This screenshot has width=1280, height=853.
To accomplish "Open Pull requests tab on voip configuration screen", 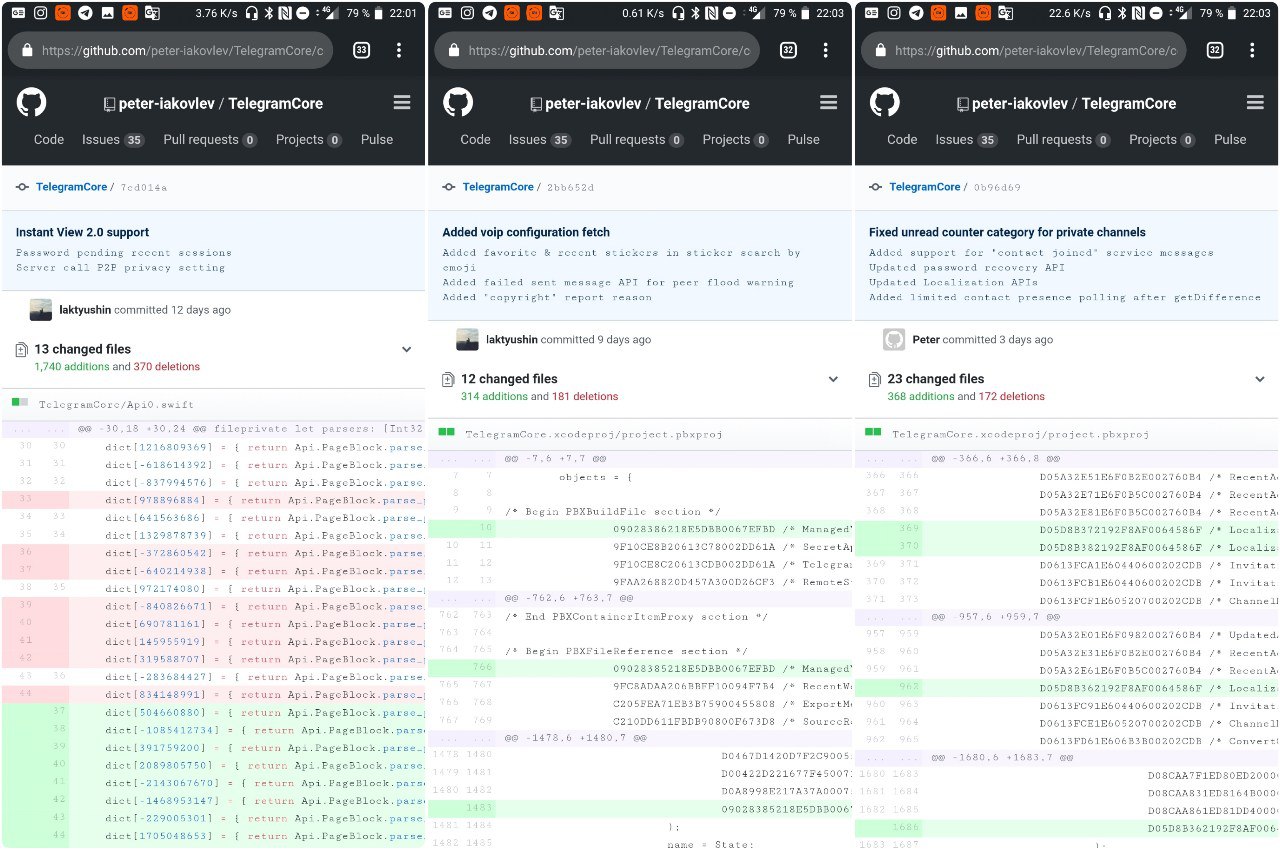I will [637, 140].
